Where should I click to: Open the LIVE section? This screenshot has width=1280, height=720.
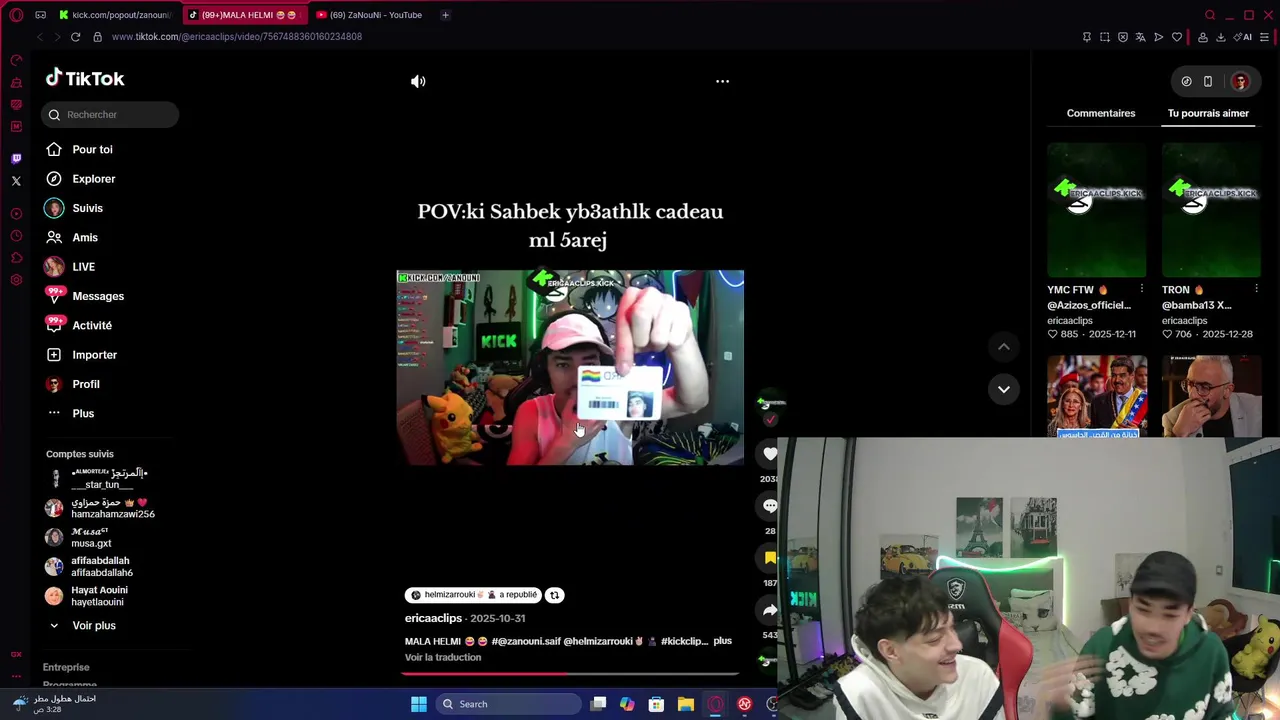click(x=83, y=267)
